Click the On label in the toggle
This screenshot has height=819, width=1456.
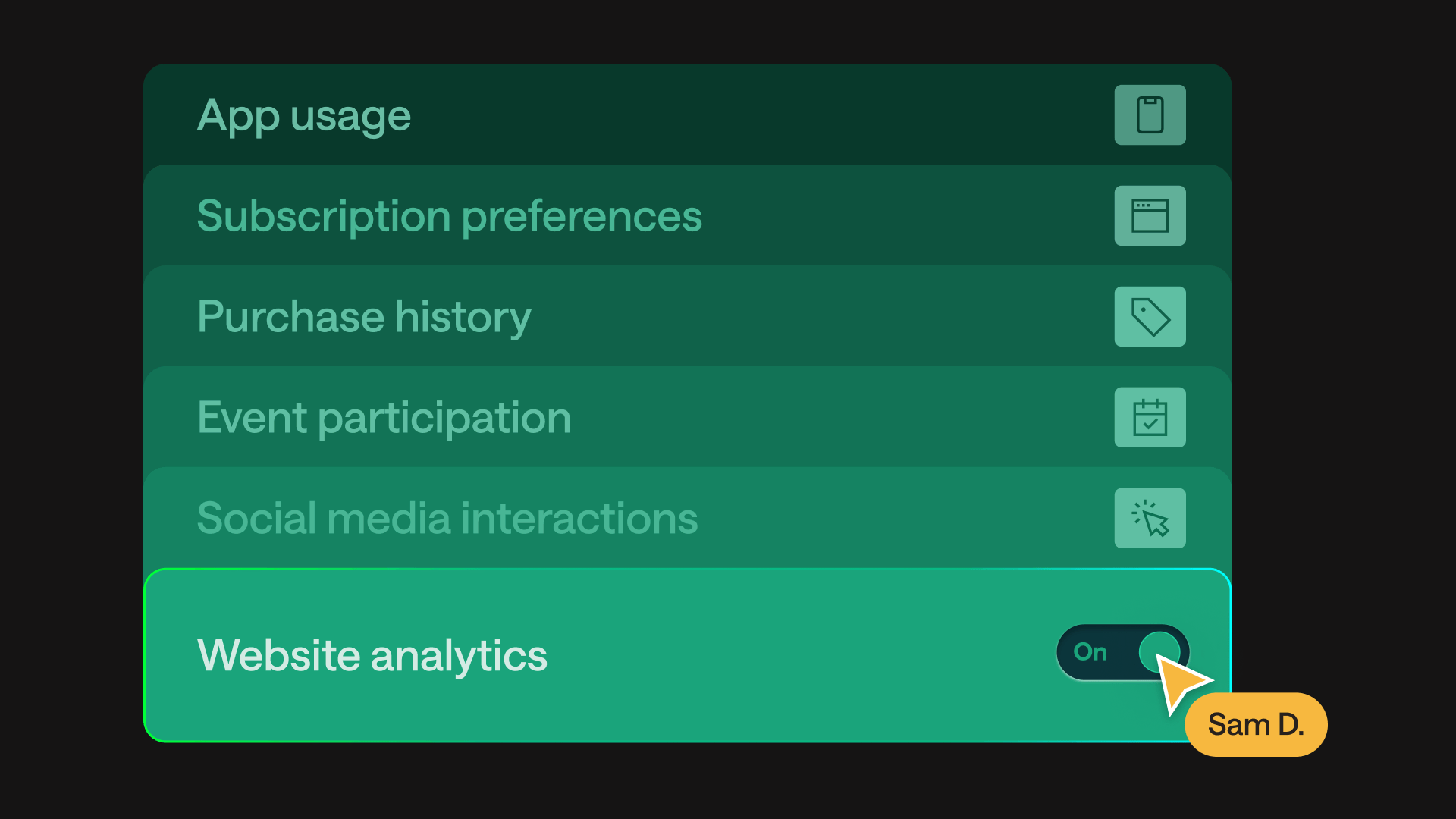coord(1090,652)
